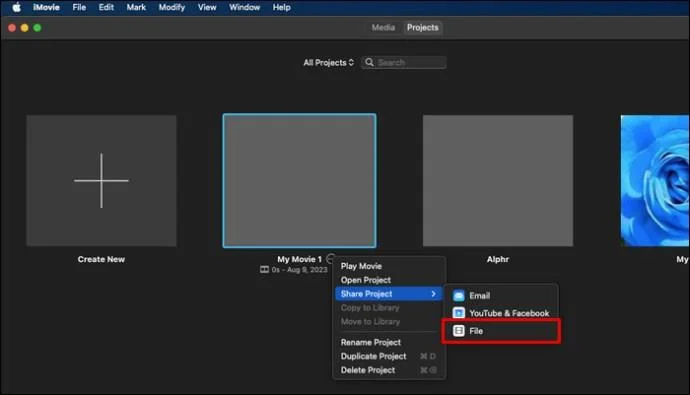This screenshot has width=690, height=395.
Task: Click the YouTube & Facebook share icon
Action: [x=459, y=313]
